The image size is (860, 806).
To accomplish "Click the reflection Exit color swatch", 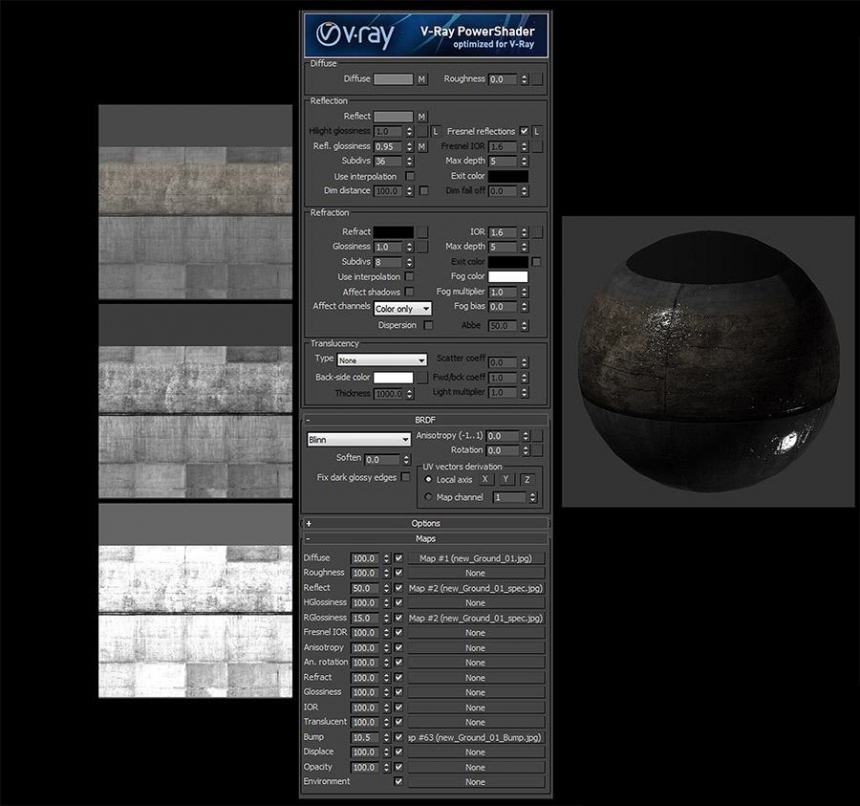I will coord(508,176).
